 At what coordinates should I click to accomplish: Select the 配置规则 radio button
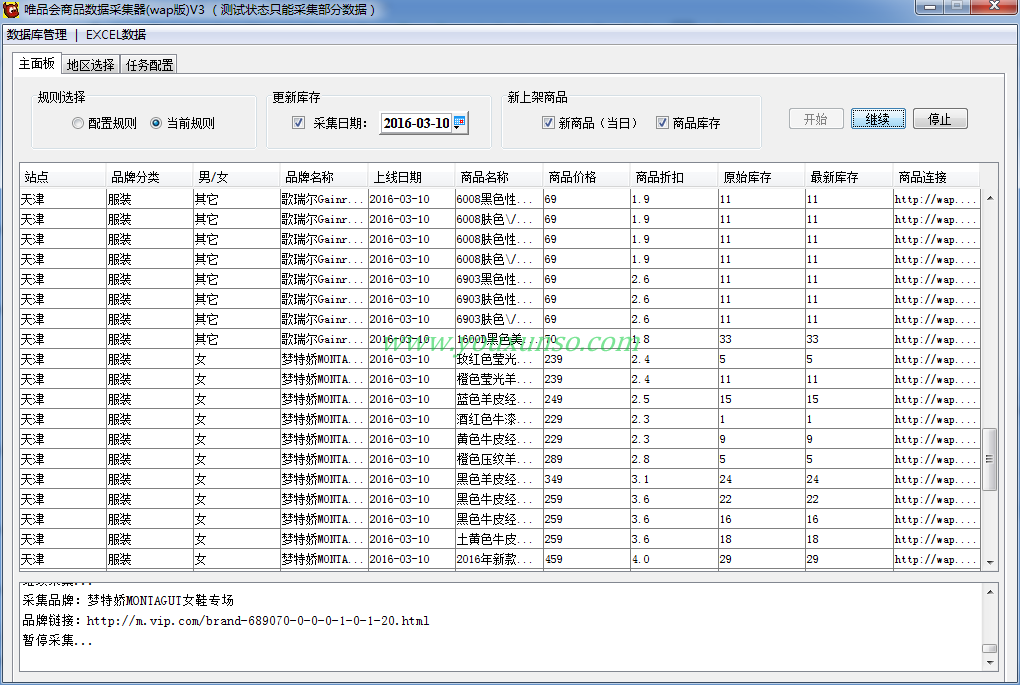(78, 124)
